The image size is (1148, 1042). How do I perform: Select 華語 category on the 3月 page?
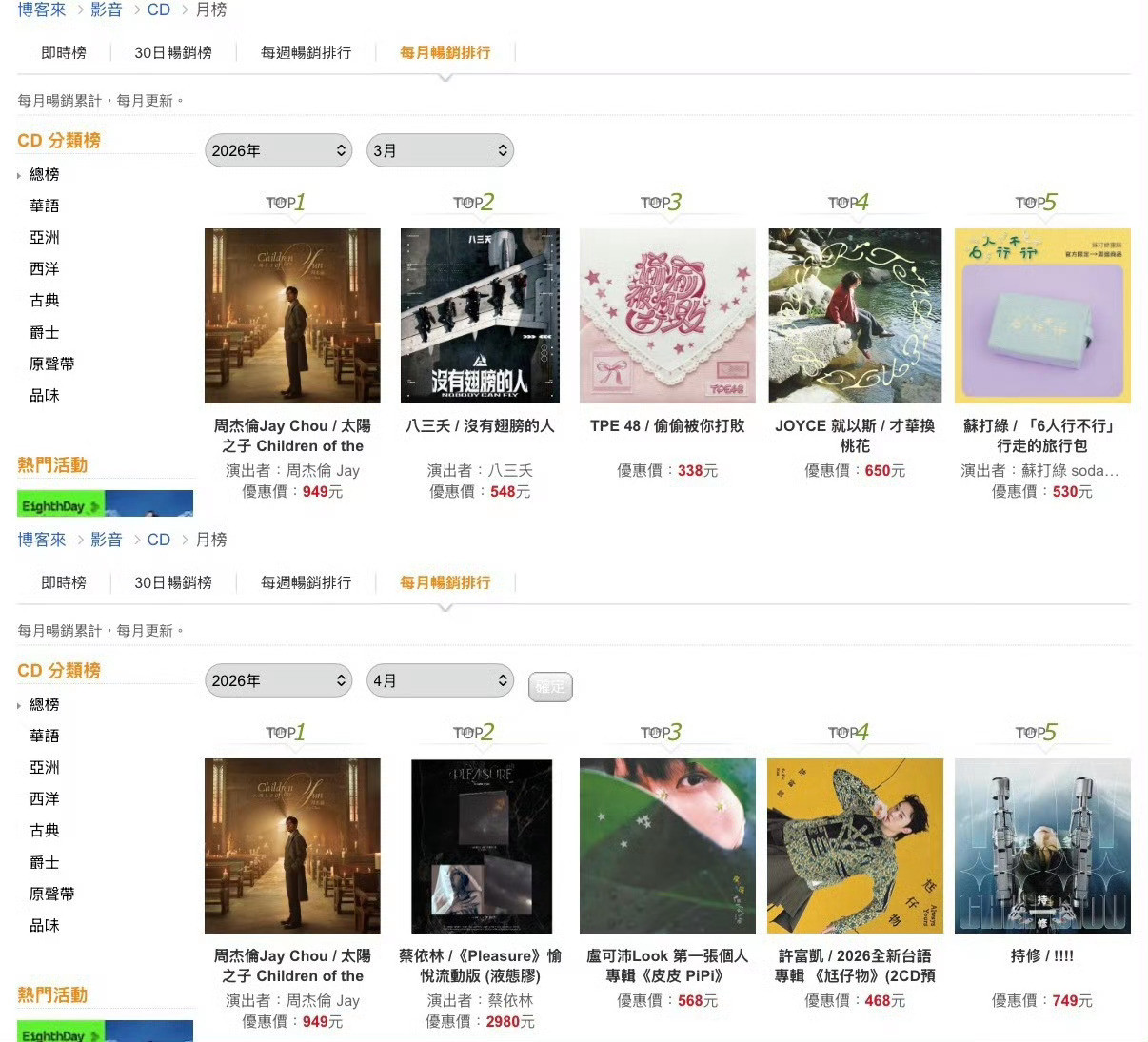pyautogui.click(x=45, y=206)
